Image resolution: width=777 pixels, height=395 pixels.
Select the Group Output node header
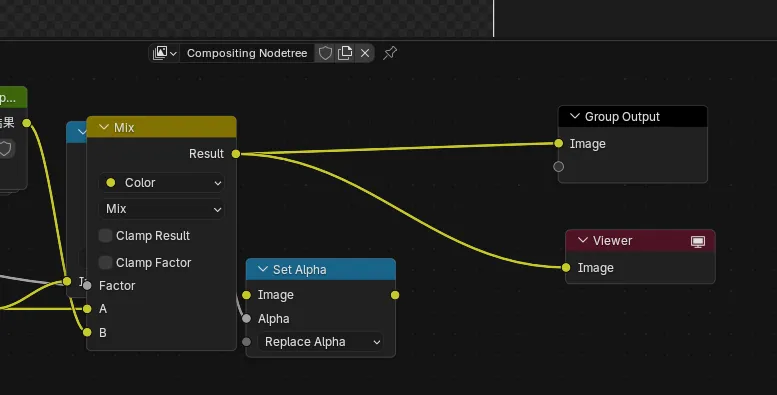coord(633,116)
